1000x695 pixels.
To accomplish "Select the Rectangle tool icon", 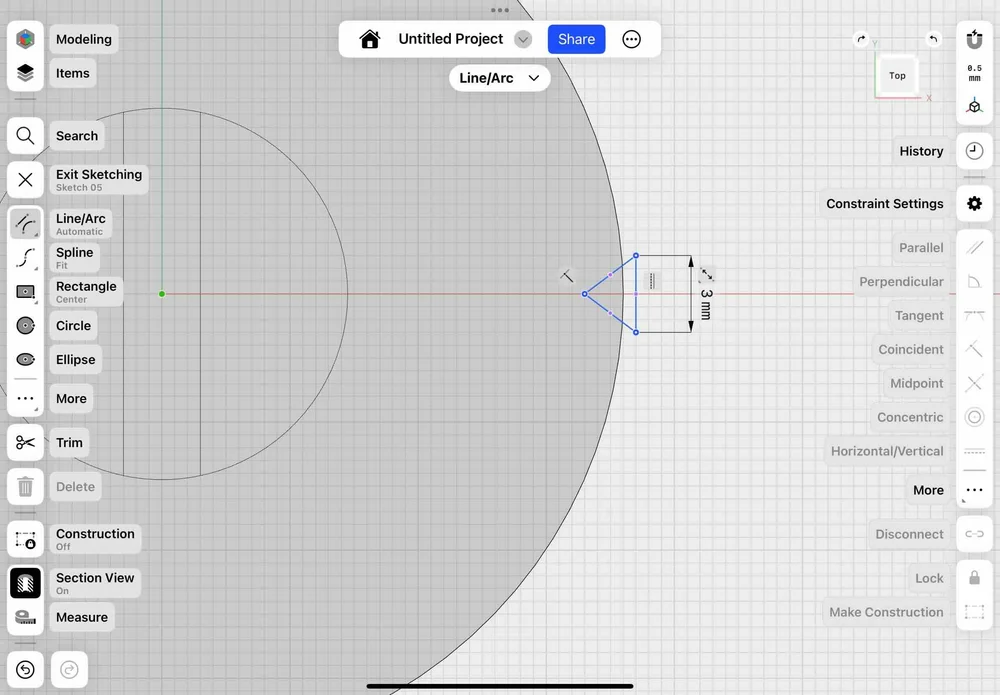I will click(26, 291).
